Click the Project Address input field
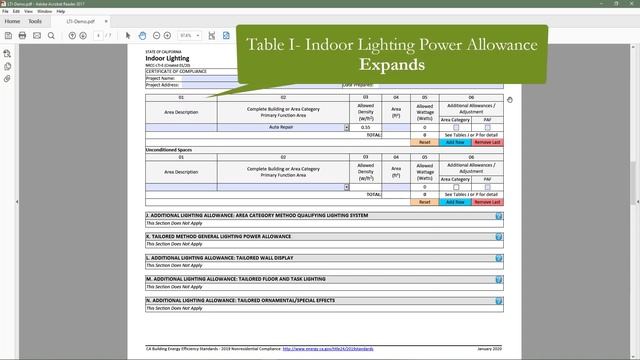Image resolution: width=640 pixels, height=360 pixels. click(209, 85)
